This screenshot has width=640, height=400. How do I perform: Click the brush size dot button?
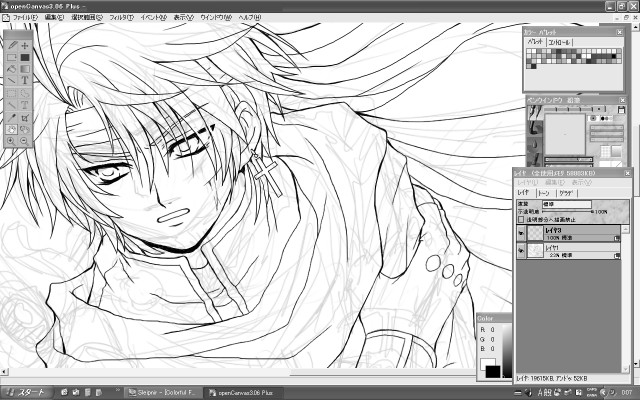599,109
